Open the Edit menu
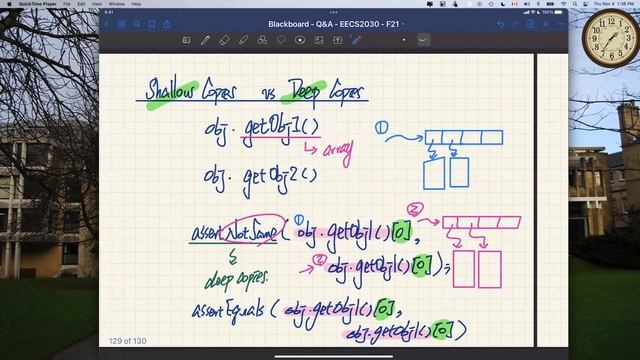 click(x=81, y=4)
